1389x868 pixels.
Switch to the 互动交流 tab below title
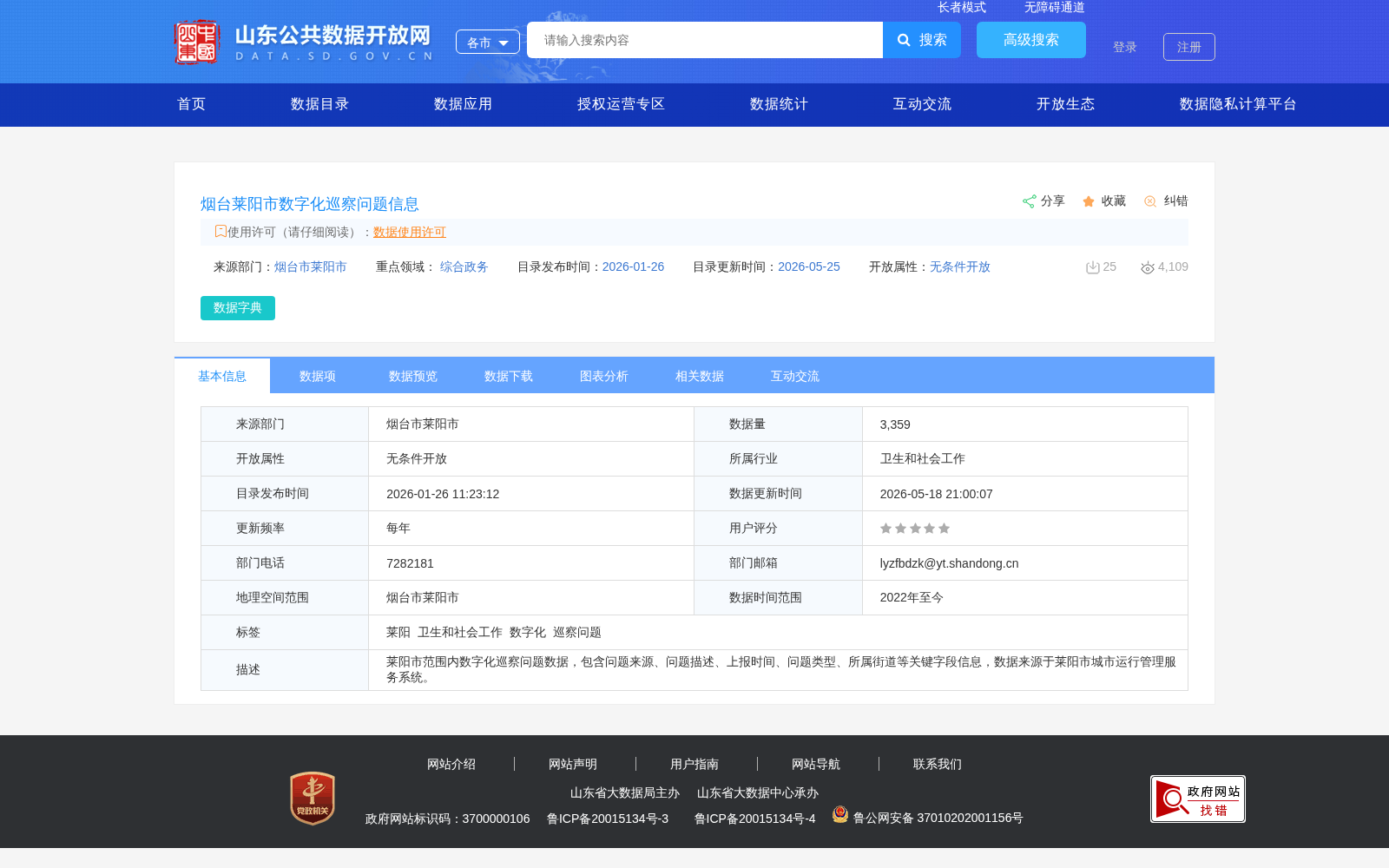click(x=795, y=376)
